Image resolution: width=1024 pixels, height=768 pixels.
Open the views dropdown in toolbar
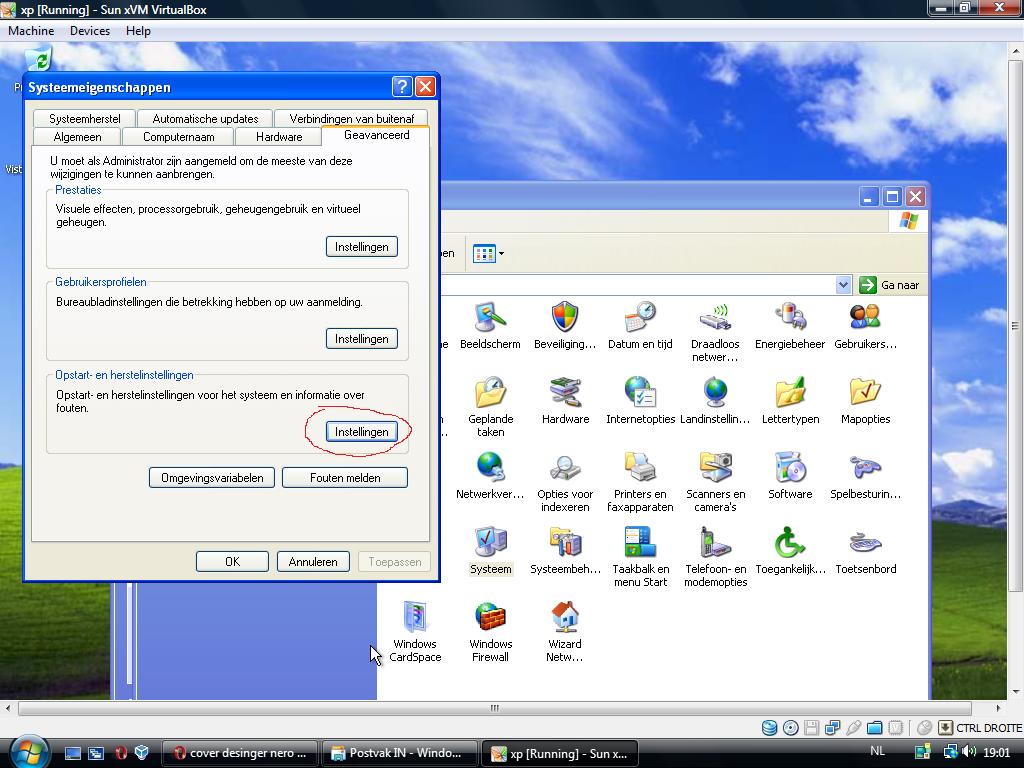489,254
